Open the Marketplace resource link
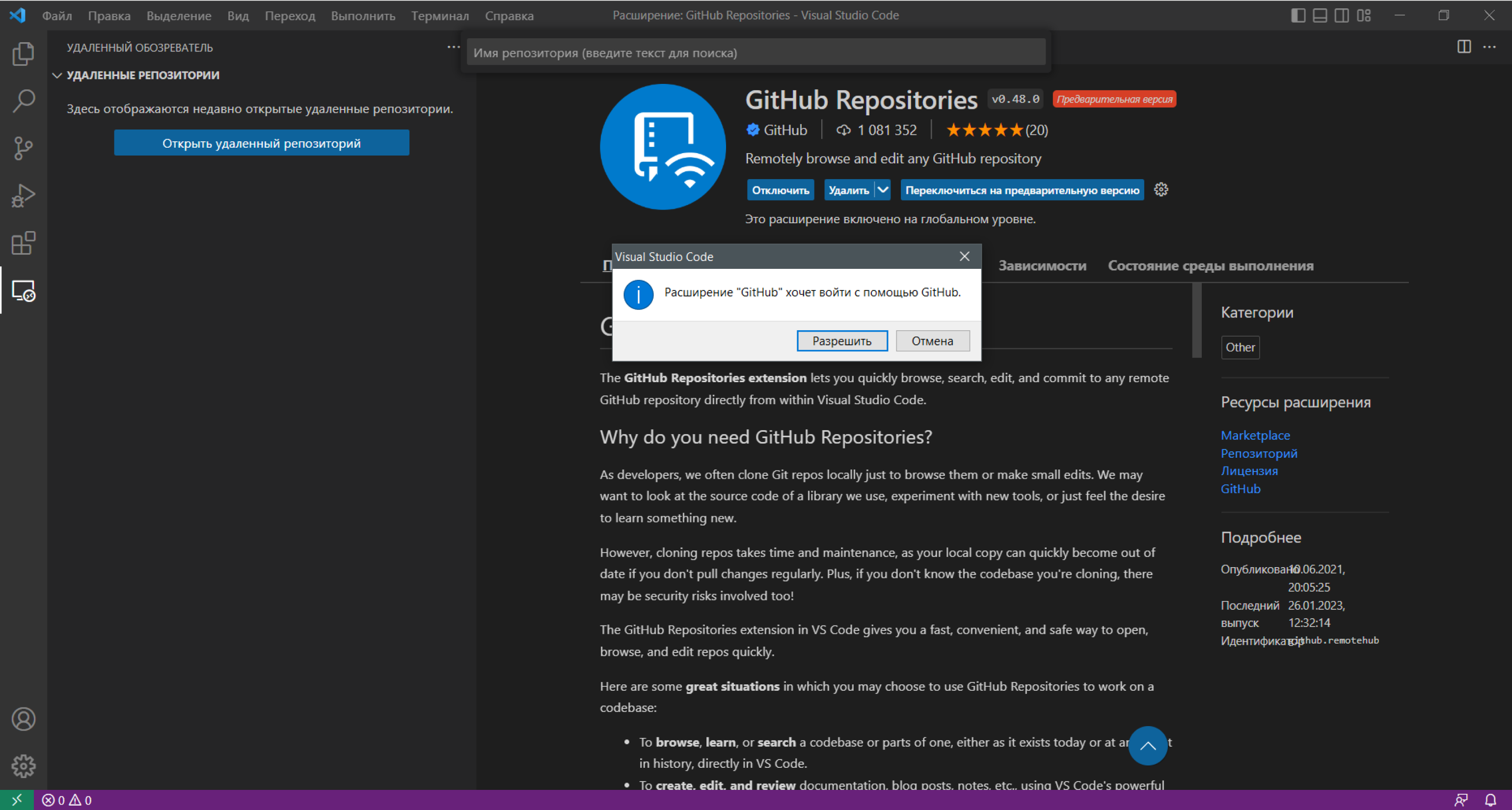Screen dimensions: 1512x810 coord(1255,435)
